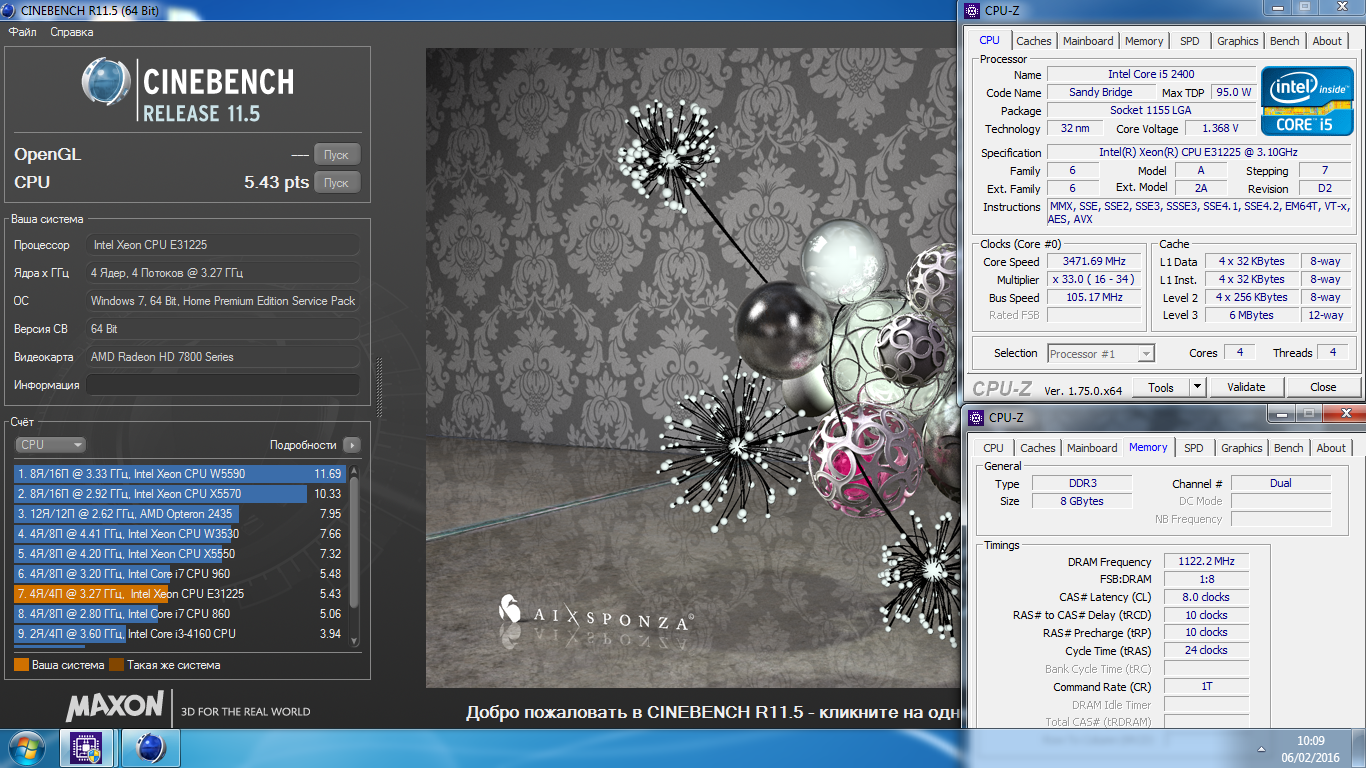
Task: Click the Memory CPU-Z window title icon
Action: click(x=975, y=417)
